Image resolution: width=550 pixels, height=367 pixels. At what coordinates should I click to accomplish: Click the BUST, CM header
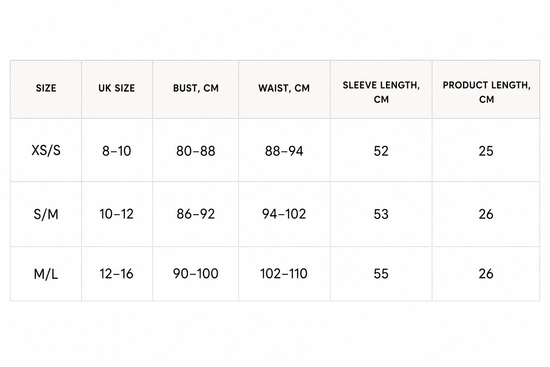pos(196,89)
